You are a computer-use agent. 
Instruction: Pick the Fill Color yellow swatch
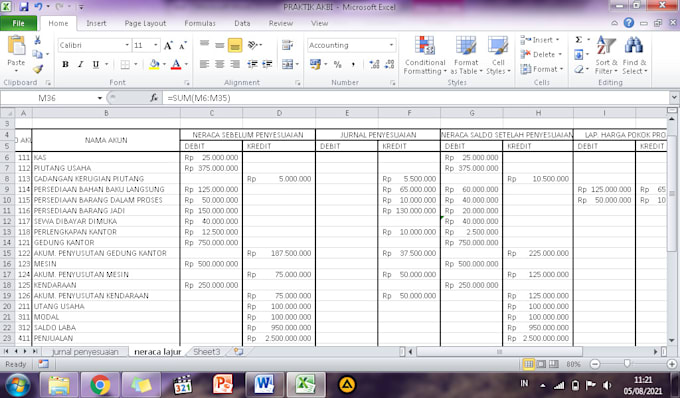point(154,64)
